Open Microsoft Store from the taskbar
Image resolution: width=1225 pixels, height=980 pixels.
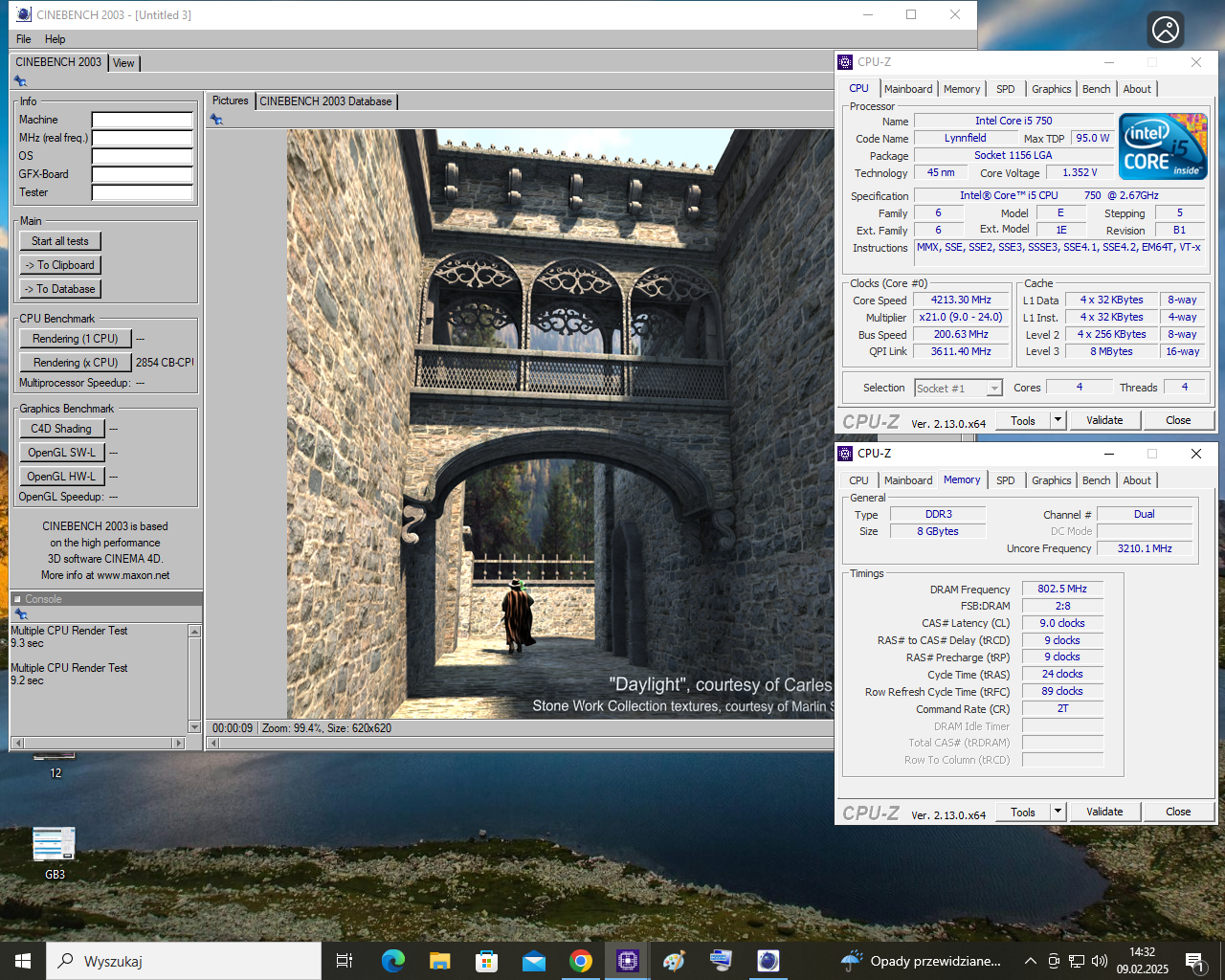pos(486,961)
